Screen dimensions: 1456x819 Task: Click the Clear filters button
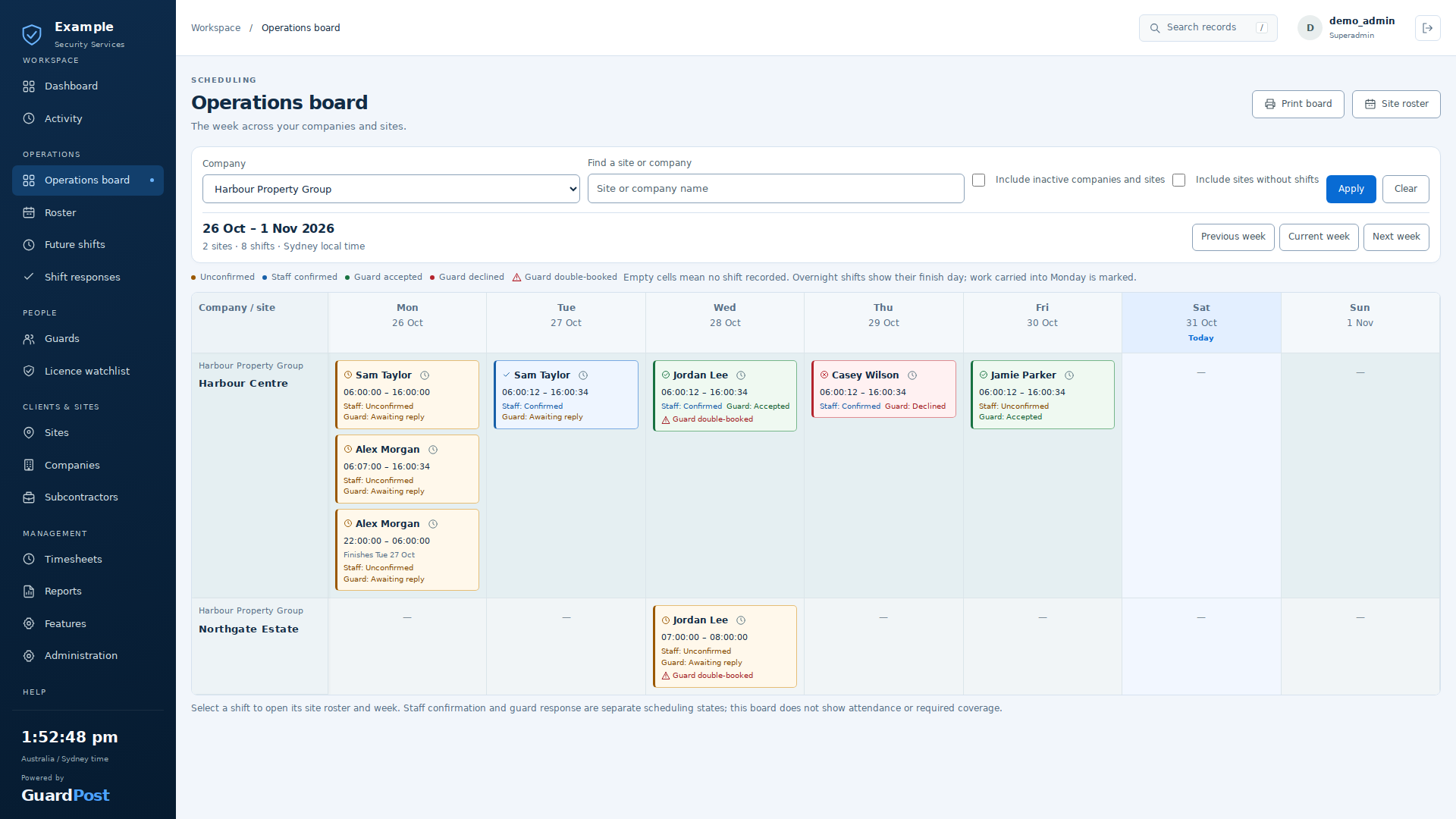click(1405, 189)
